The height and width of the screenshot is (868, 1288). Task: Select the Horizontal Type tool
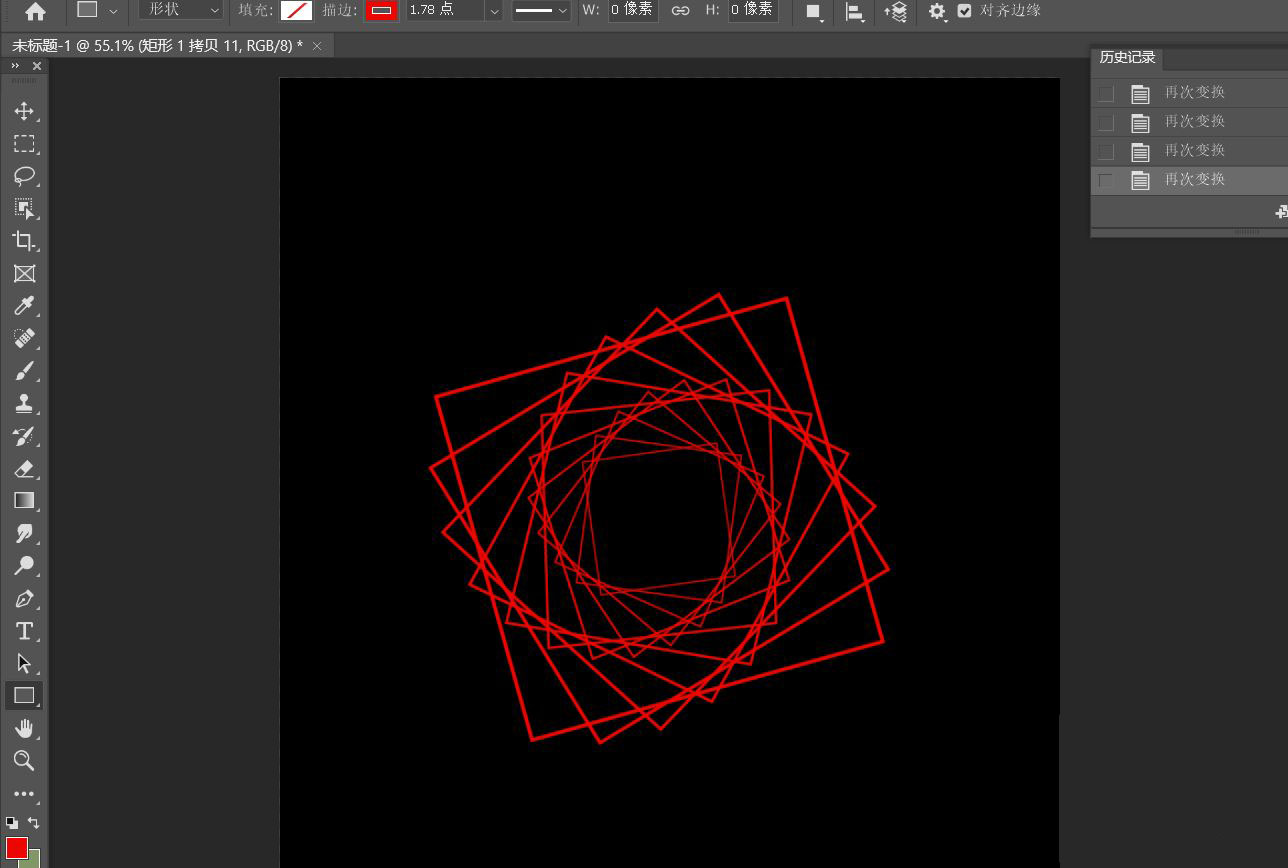click(24, 631)
